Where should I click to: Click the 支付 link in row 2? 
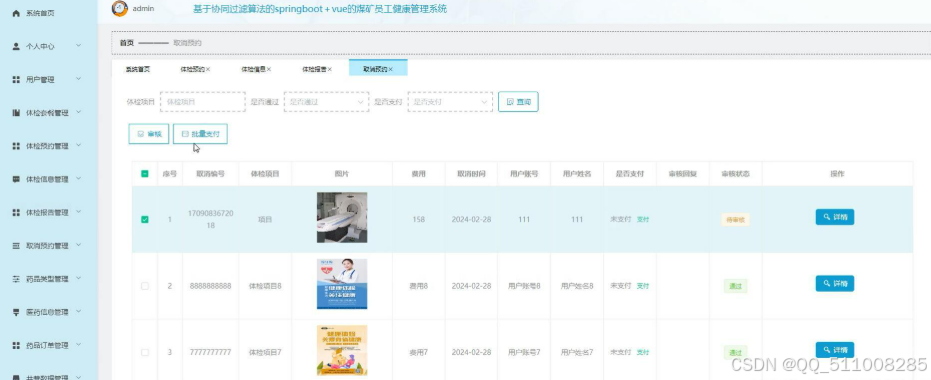(643, 286)
